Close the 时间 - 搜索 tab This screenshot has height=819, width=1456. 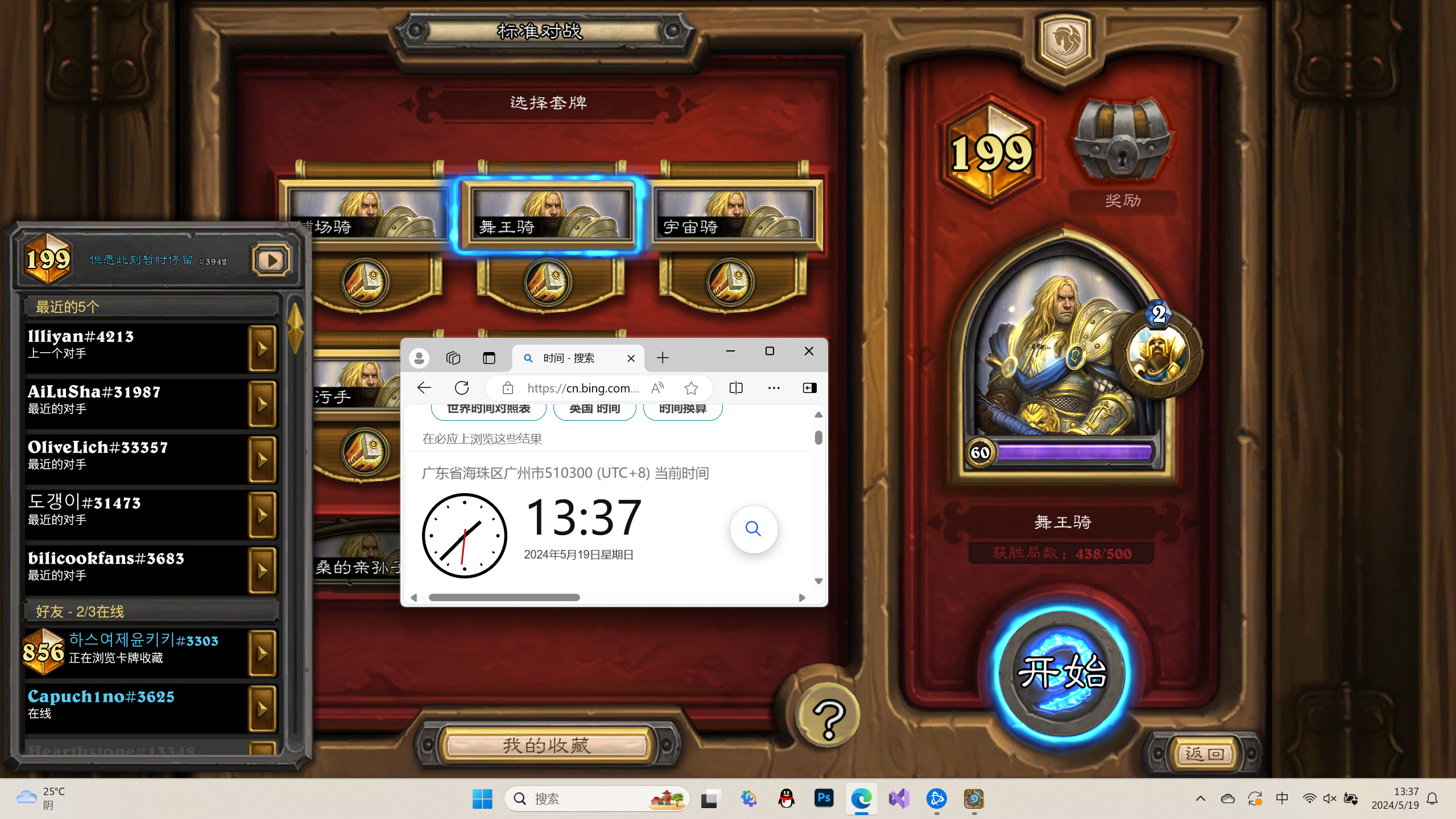[x=631, y=358]
